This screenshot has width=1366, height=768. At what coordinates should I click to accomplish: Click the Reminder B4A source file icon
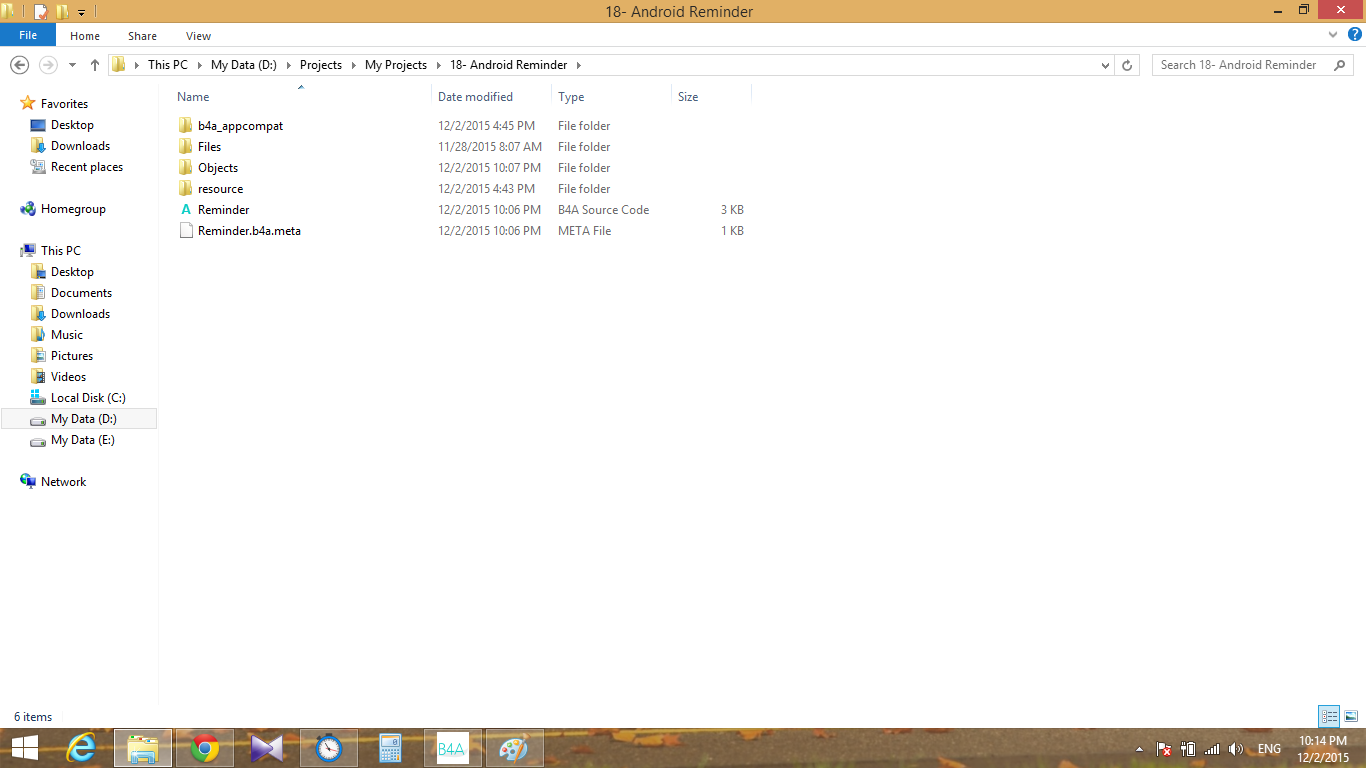[x=185, y=210]
